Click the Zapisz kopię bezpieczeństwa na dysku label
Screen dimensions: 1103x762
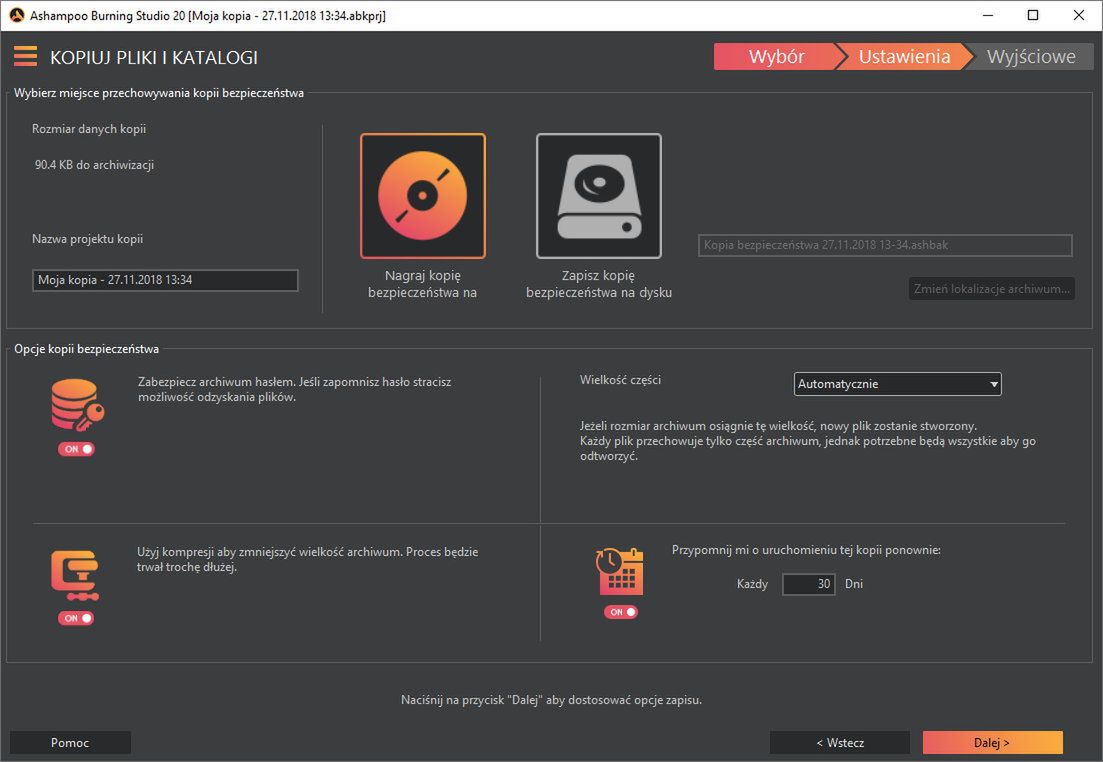coord(599,284)
